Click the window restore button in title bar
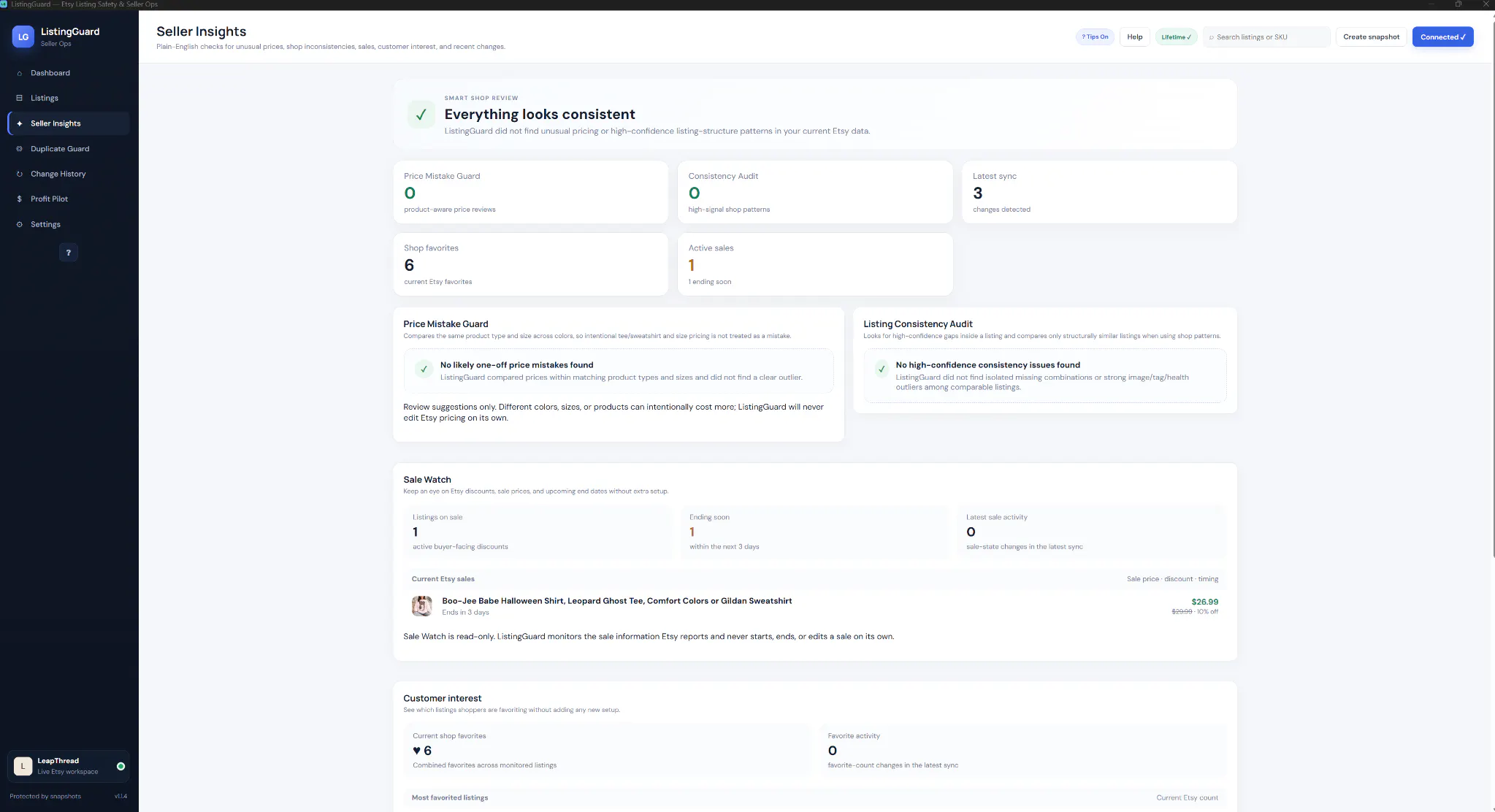Viewport: 1495px width, 812px height. coord(1458,4)
